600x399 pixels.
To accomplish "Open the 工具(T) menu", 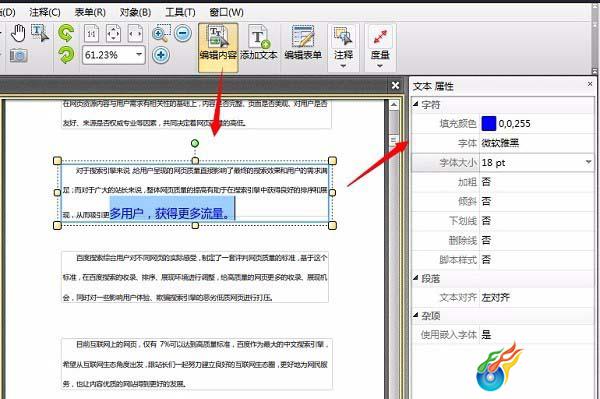I will coord(180,12).
